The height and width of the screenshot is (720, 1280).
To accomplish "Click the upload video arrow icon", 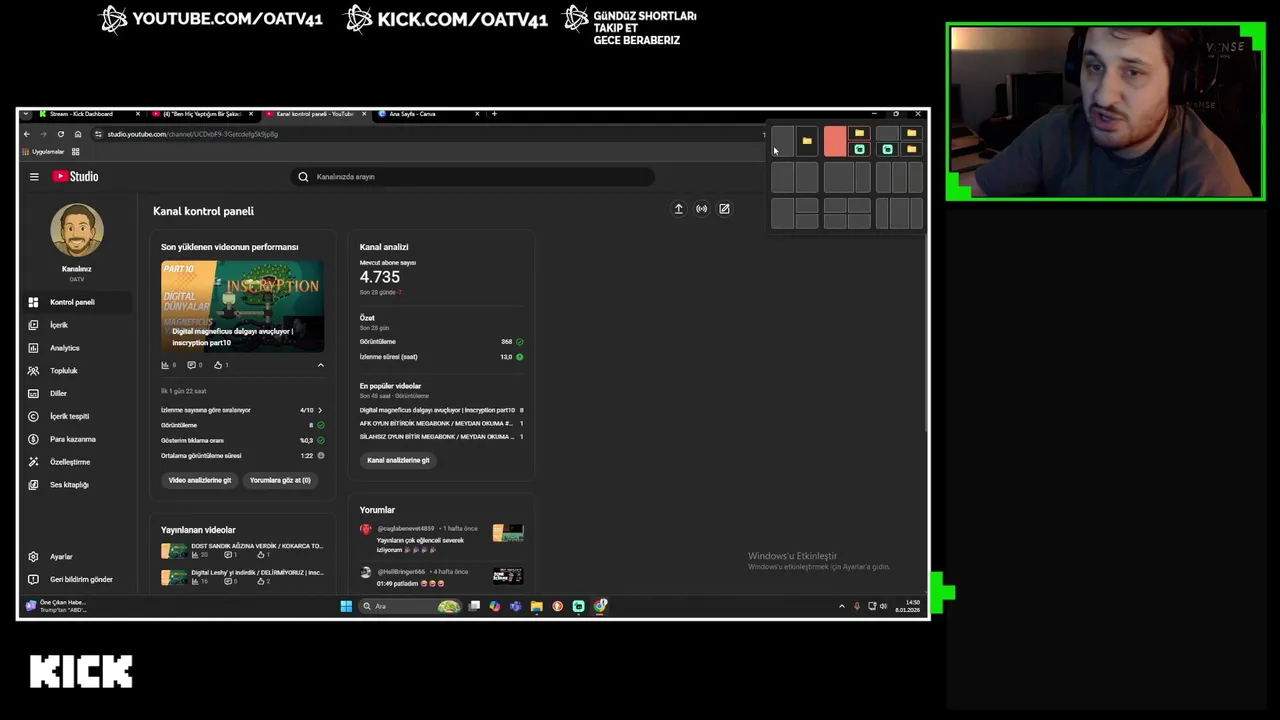I will tap(678, 209).
